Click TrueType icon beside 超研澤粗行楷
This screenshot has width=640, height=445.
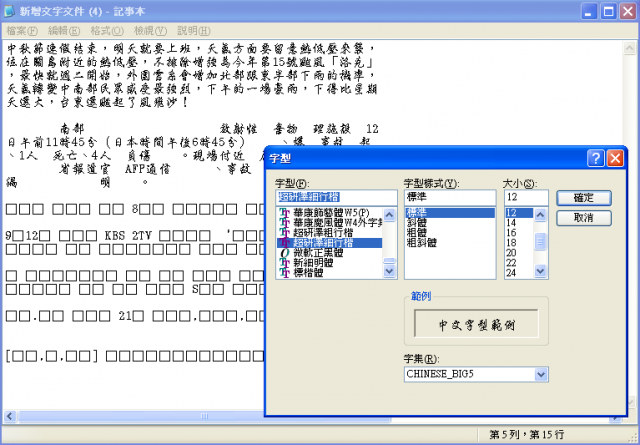click(x=284, y=233)
